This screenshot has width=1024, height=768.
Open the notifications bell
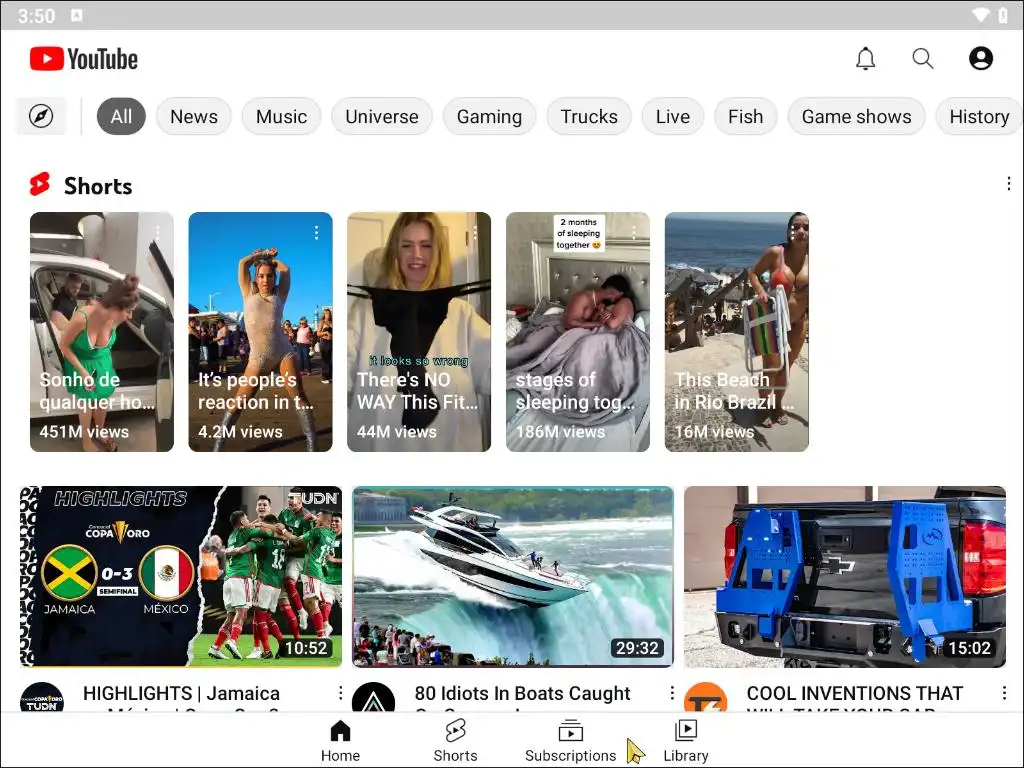point(865,59)
